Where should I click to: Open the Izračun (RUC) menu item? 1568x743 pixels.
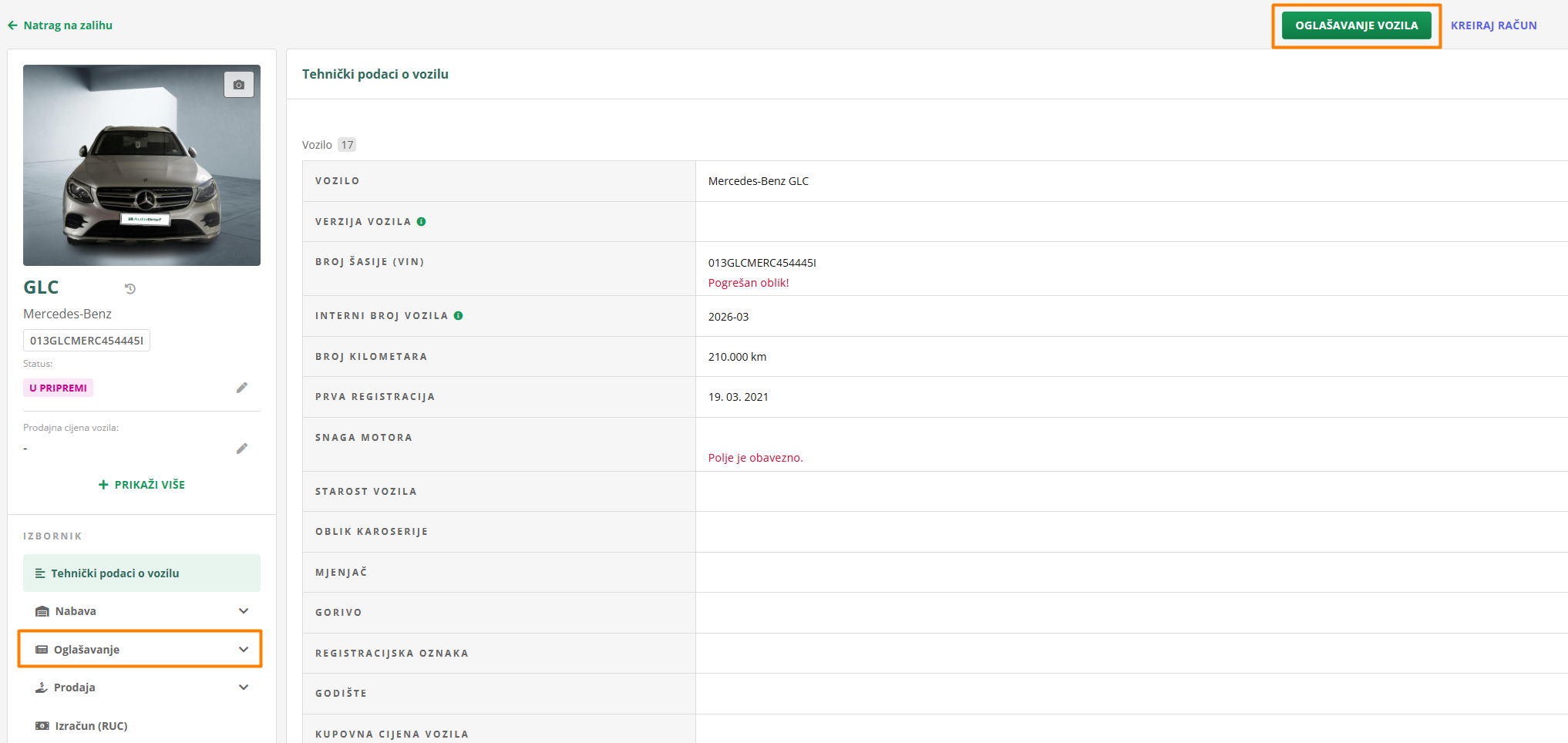[x=91, y=726]
